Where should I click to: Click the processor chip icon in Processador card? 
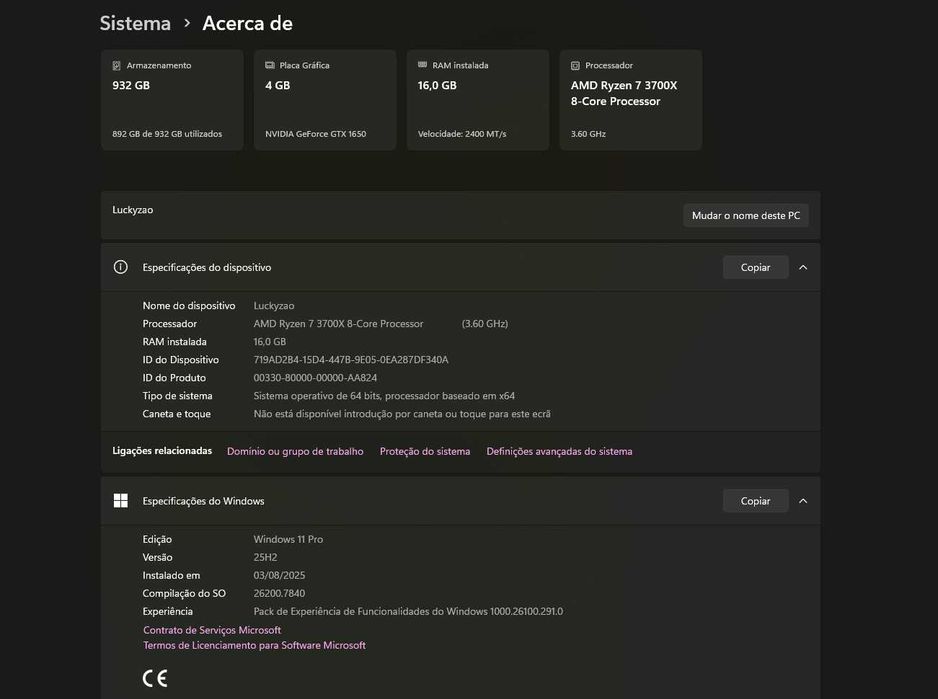coord(575,66)
